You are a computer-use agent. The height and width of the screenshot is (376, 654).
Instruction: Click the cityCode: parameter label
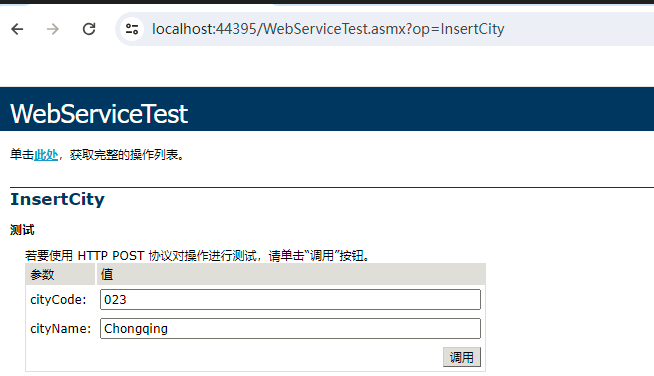click(x=58, y=300)
